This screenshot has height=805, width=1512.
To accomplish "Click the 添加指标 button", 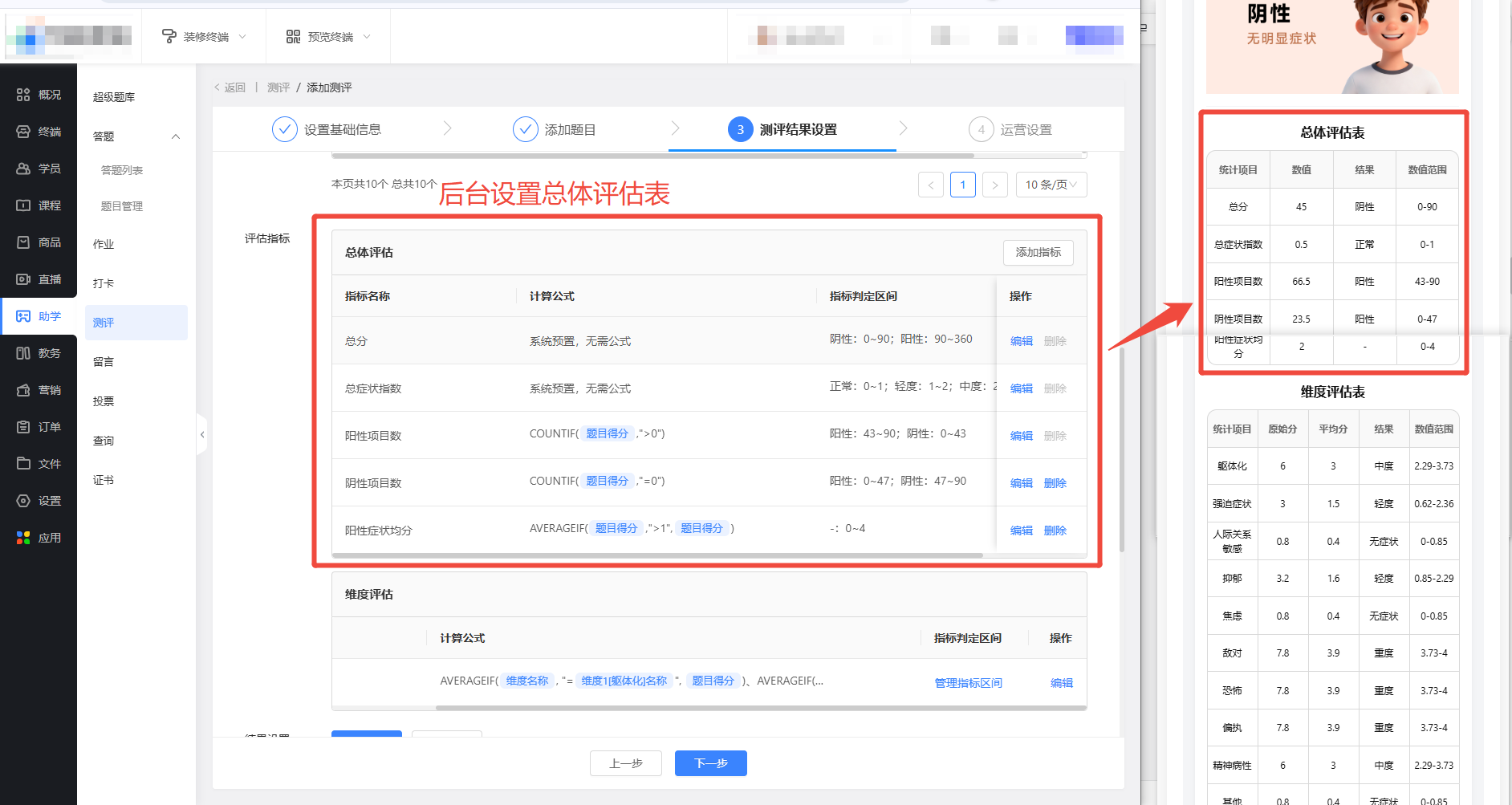I will coord(1038,252).
